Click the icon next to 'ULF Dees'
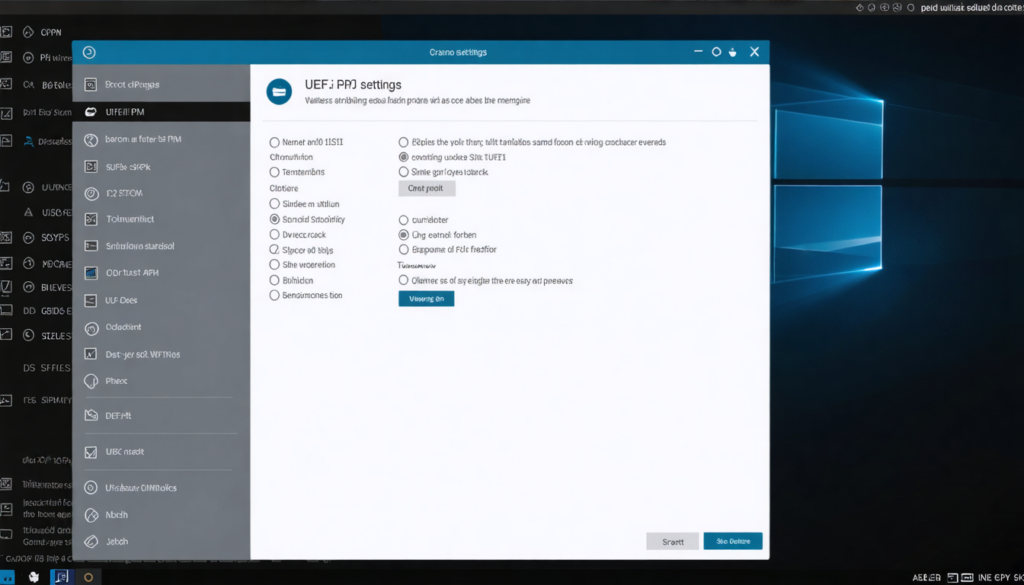This screenshot has height=585, width=1024. [91, 300]
